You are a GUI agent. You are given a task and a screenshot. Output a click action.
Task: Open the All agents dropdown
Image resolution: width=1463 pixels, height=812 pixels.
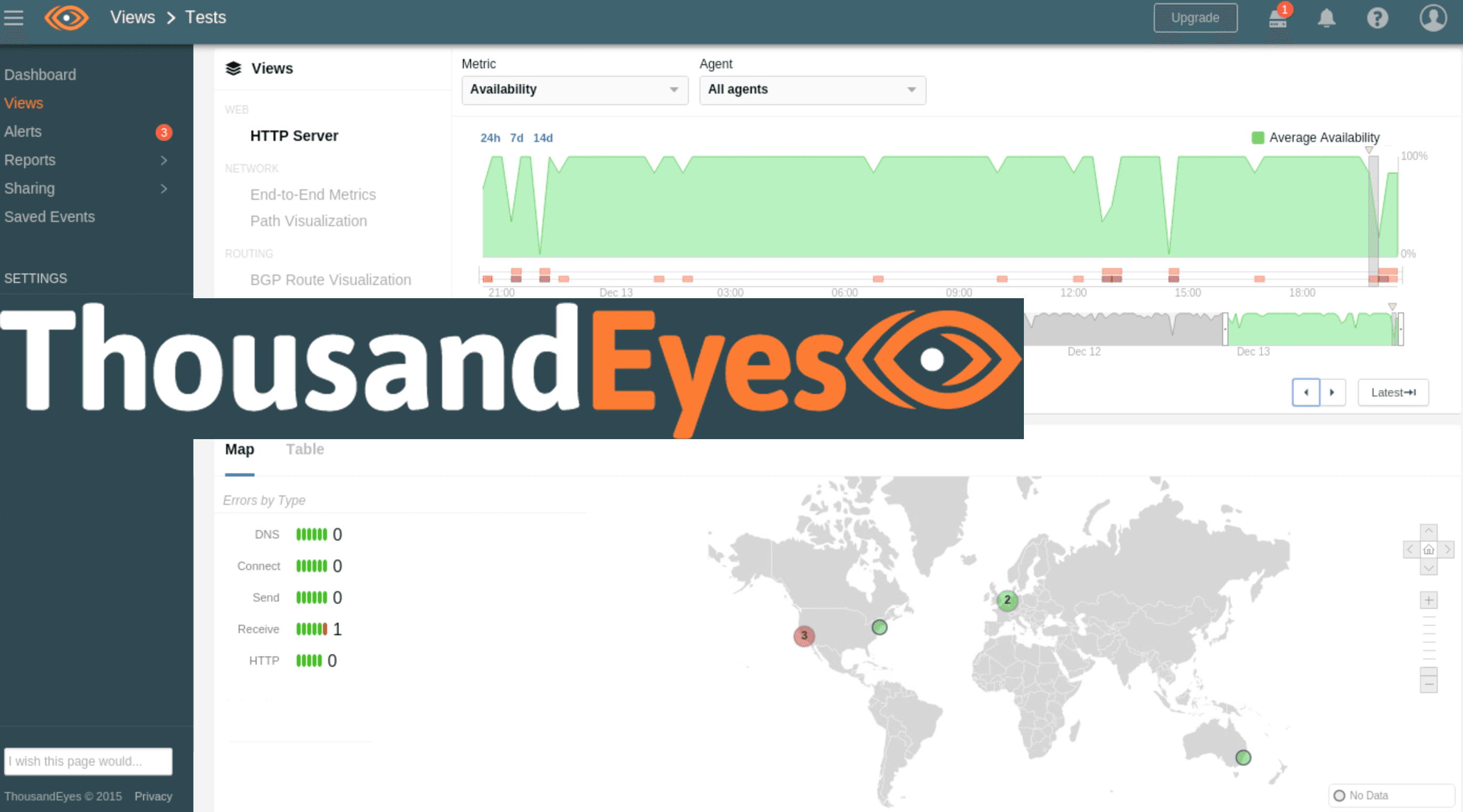[811, 90]
